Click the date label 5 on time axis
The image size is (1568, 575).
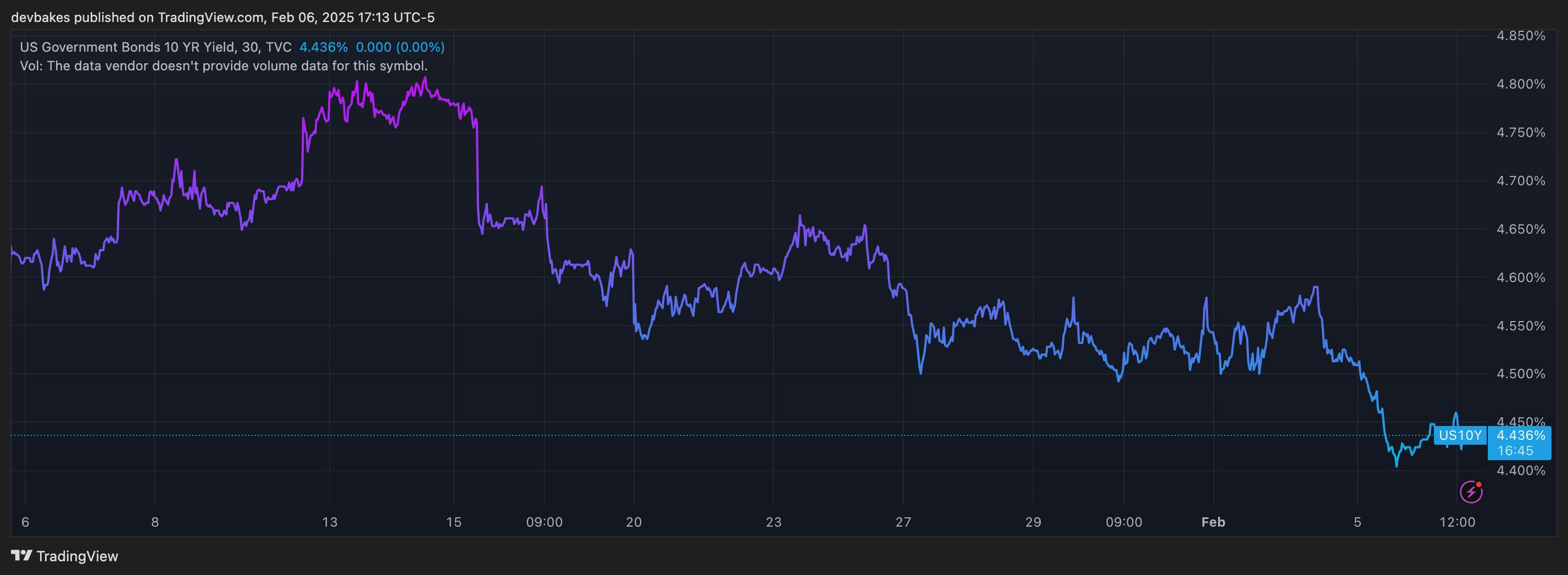(x=1358, y=522)
